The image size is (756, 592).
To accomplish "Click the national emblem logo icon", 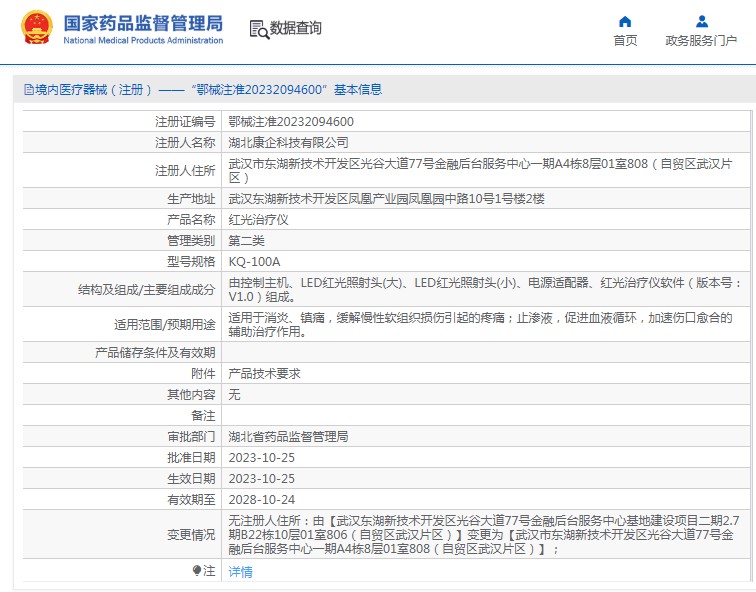I will click(x=37, y=27).
